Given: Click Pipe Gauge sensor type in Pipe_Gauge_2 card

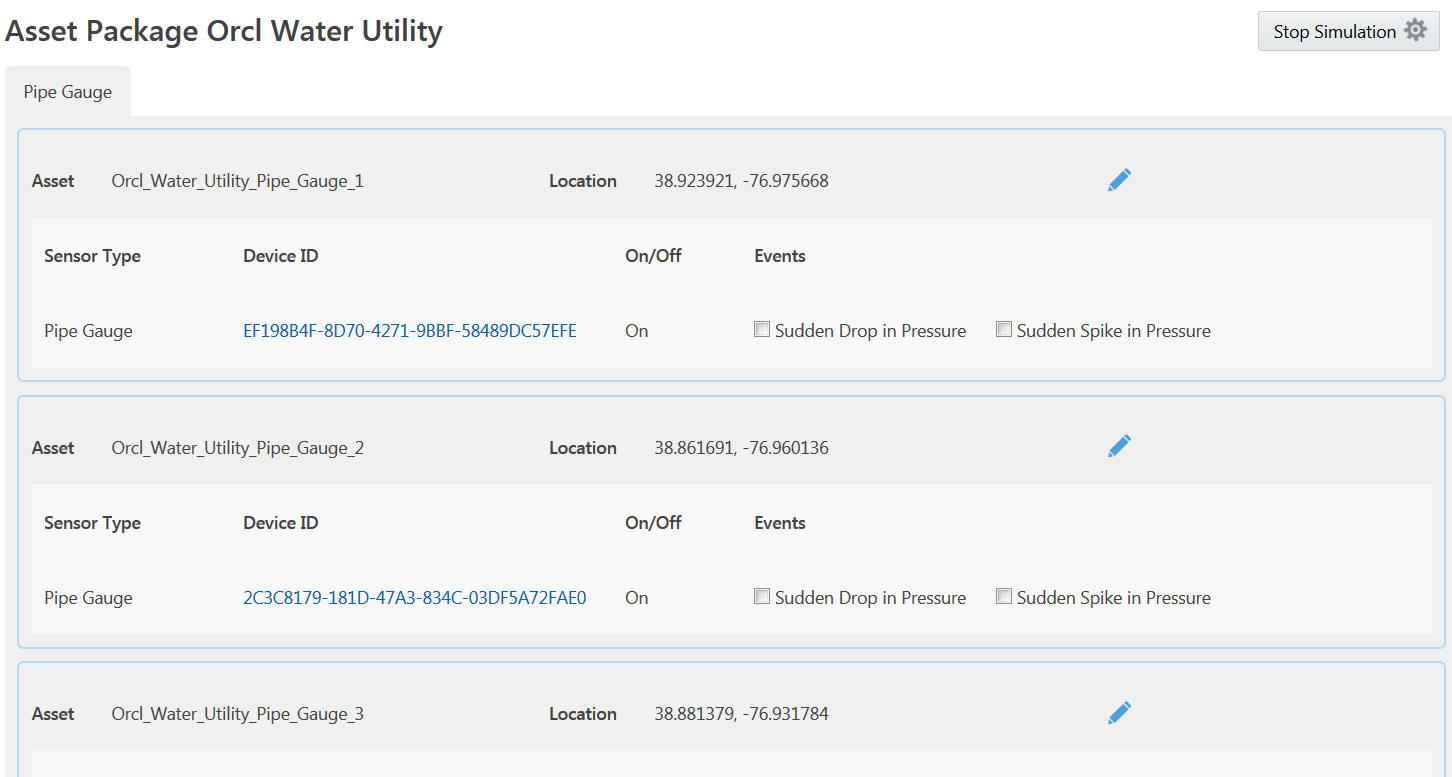Looking at the screenshot, I should (x=88, y=598).
